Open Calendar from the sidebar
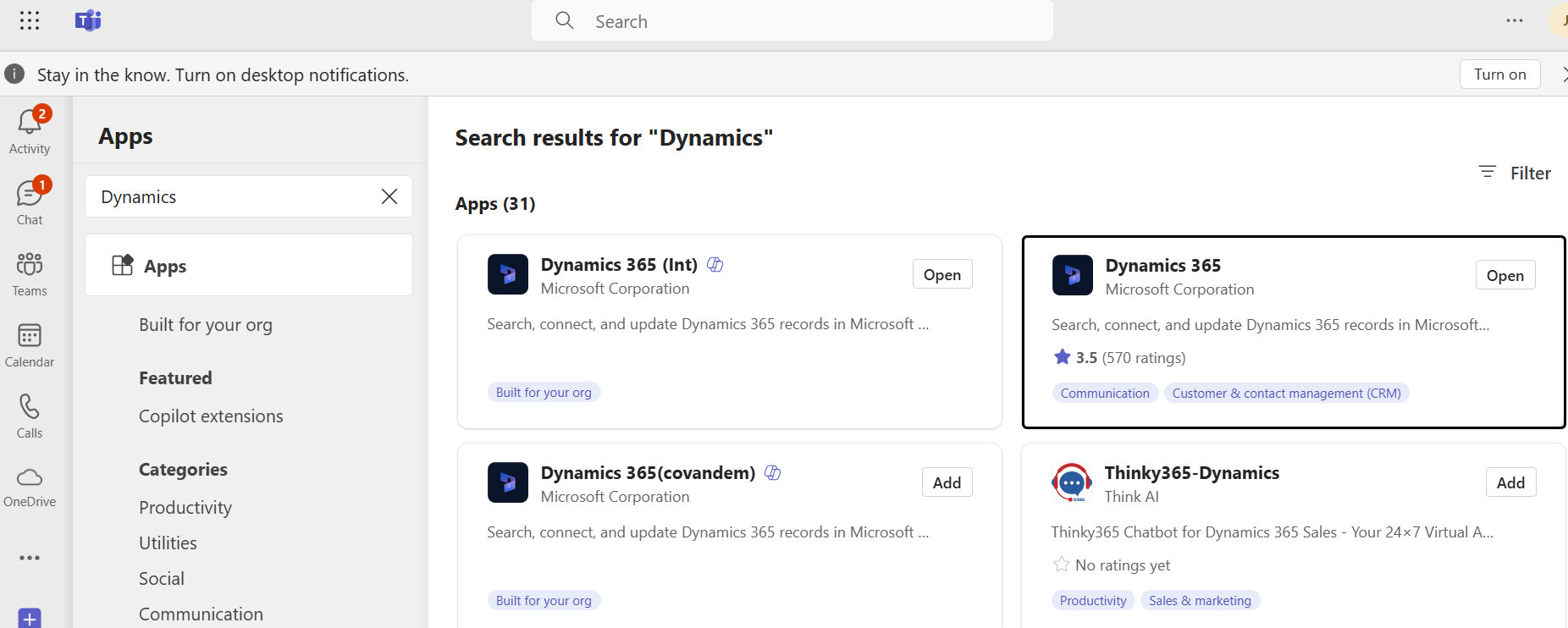The image size is (1568, 628). [30, 344]
